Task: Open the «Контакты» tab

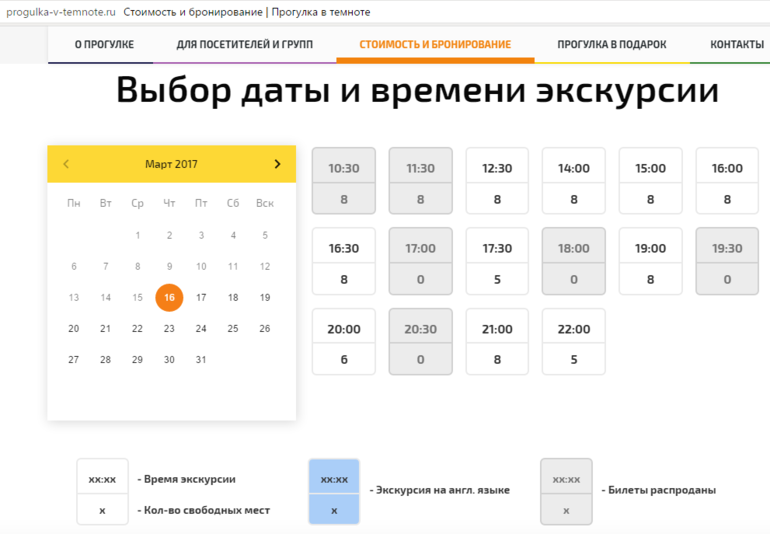Action: (x=736, y=45)
